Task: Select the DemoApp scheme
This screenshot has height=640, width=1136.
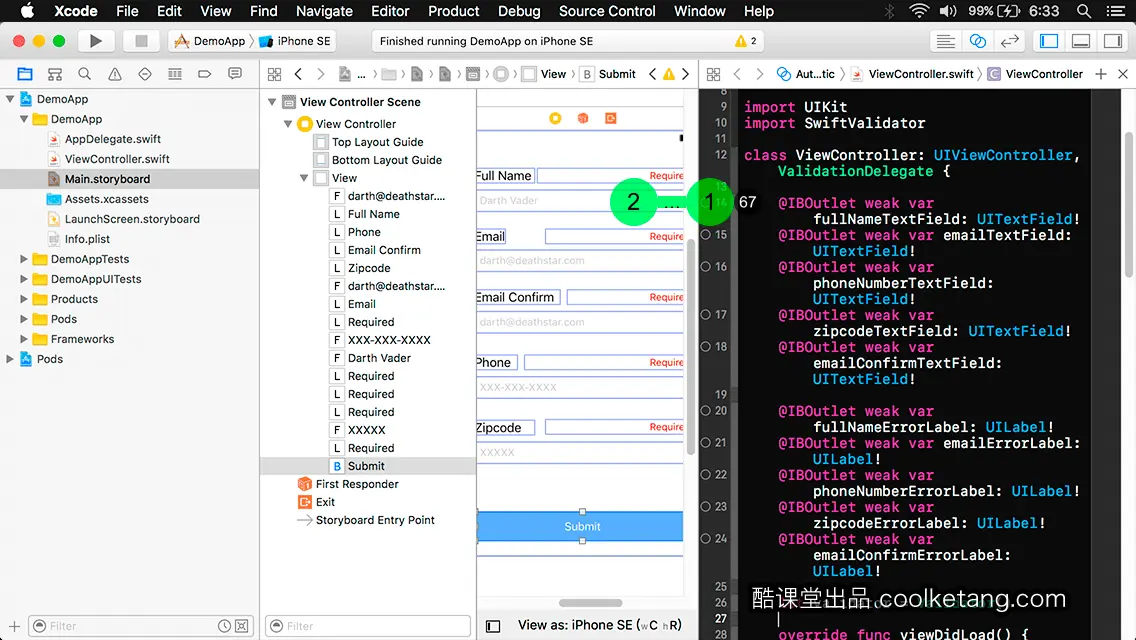Action: 210,41
